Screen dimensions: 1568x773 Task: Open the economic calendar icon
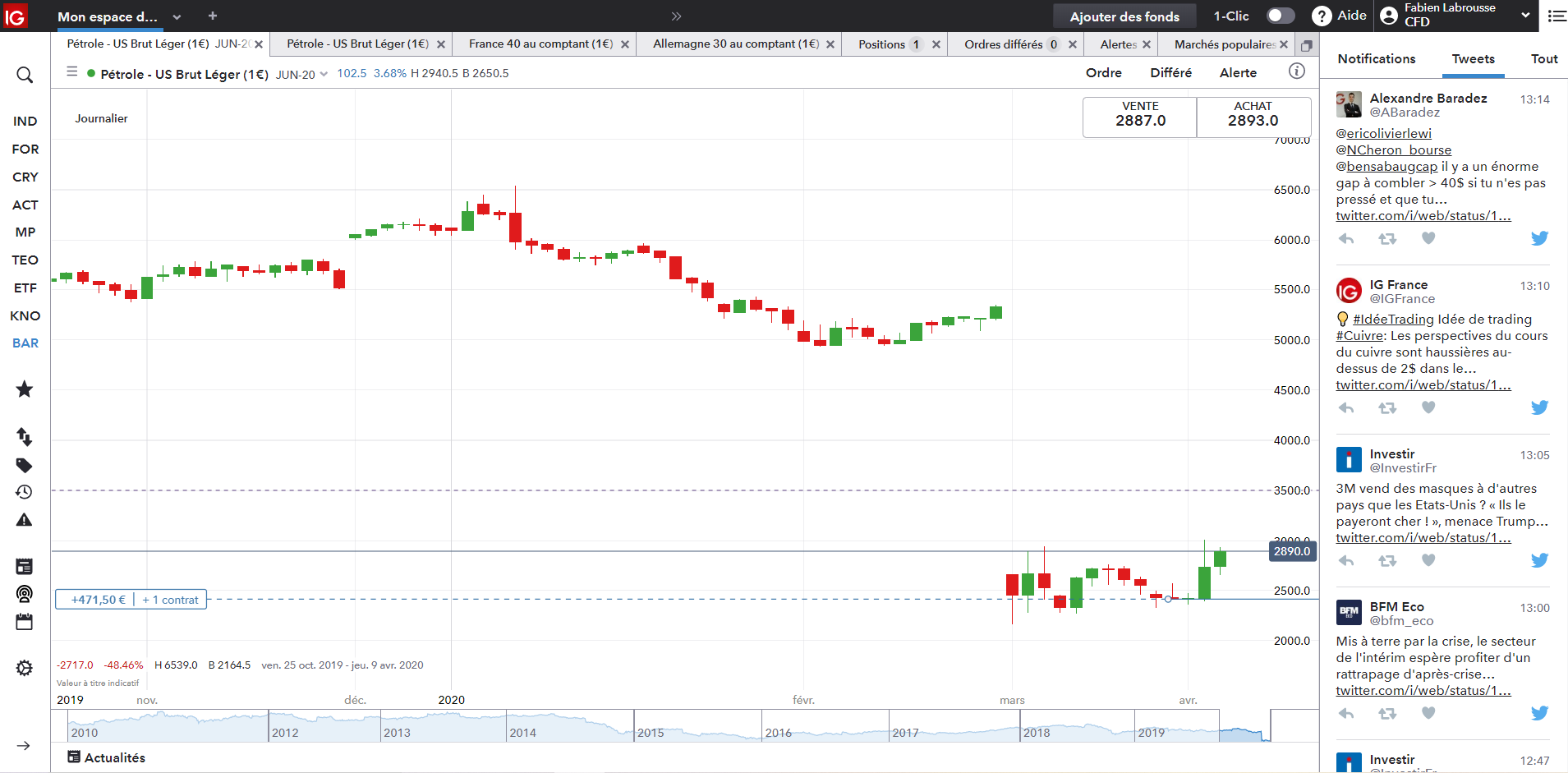tap(25, 622)
